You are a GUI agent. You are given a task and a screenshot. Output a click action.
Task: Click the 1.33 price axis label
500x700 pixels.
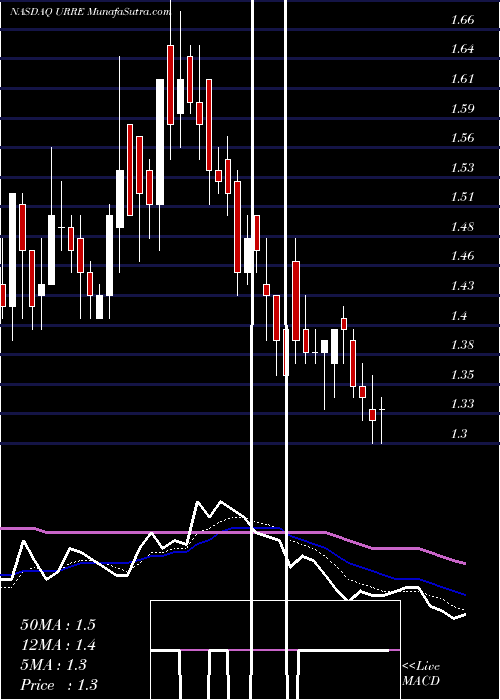point(462,404)
